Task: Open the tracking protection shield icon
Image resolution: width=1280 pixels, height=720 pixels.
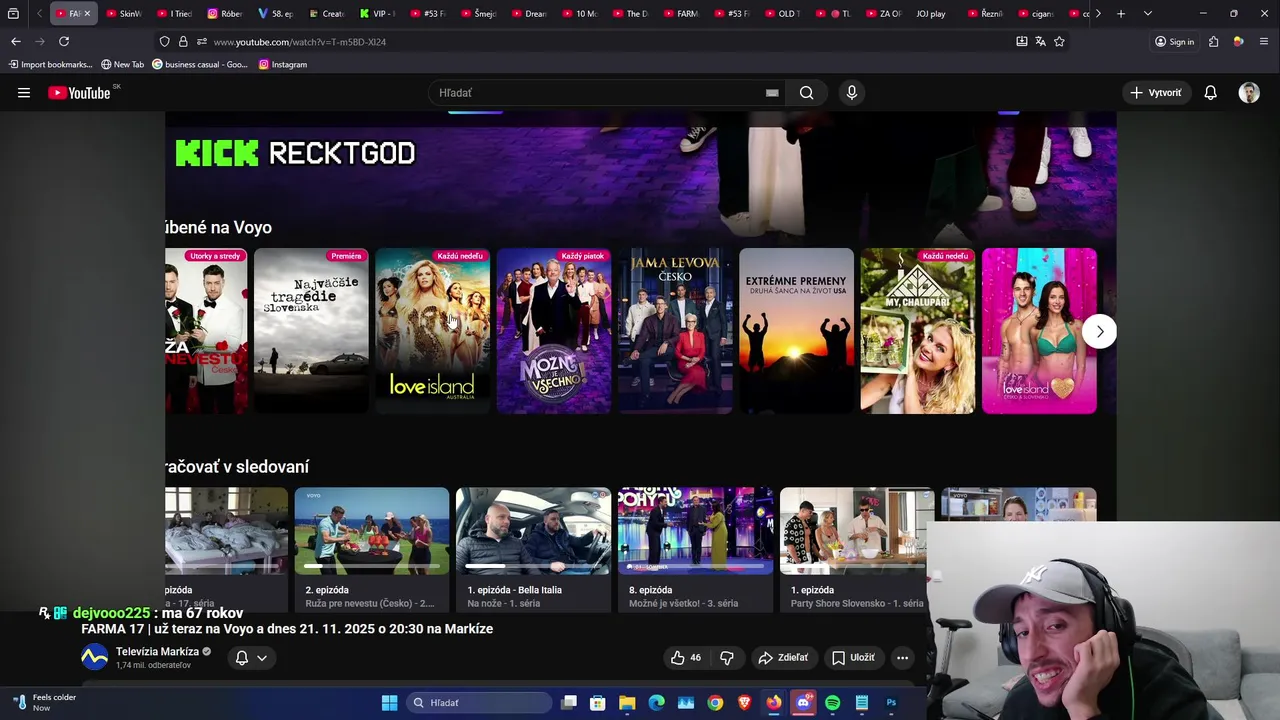Action: pyautogui.click(x=164, y=41)
